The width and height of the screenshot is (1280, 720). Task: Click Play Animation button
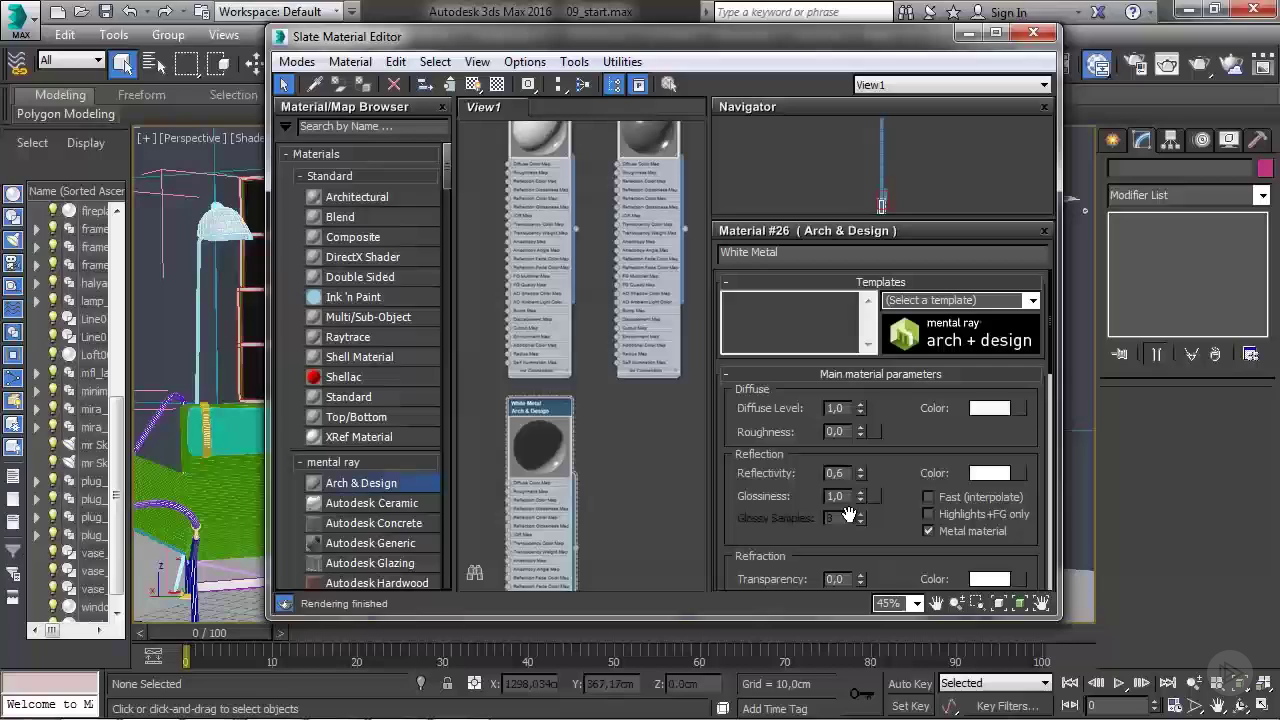[x=1119, y=683]
